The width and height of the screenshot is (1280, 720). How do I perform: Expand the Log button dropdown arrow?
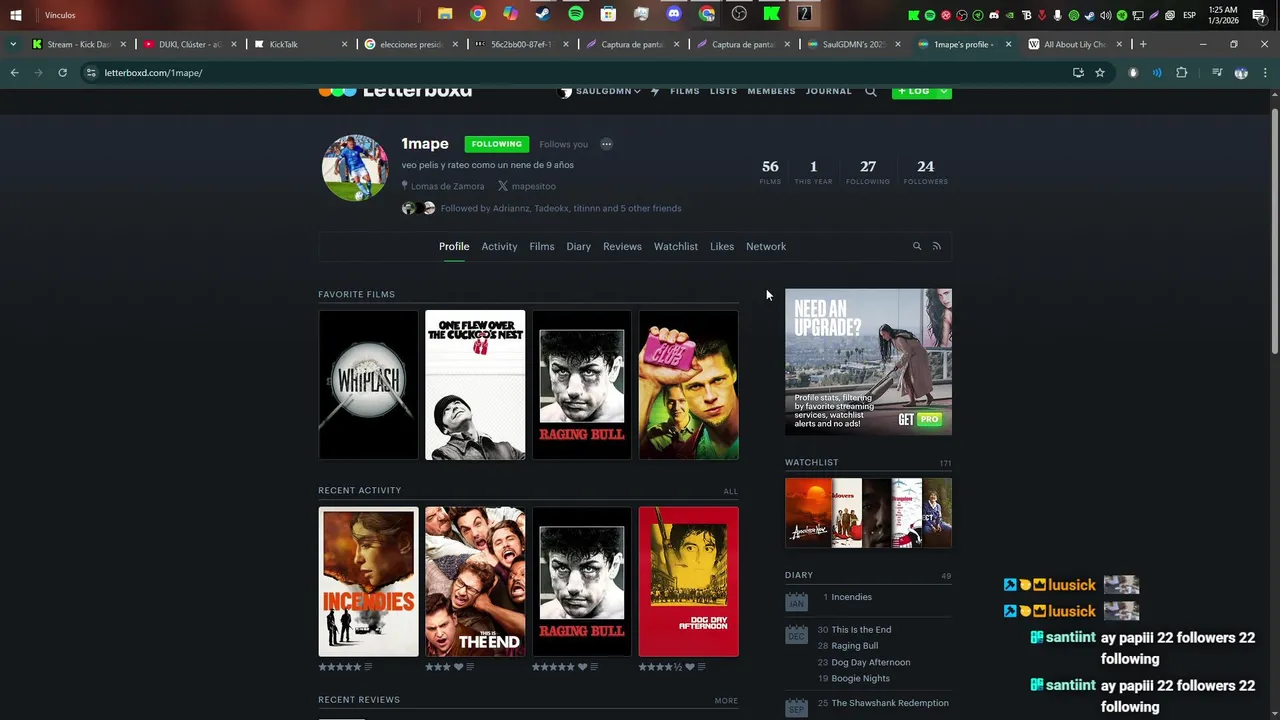pyautogui.click(x=943, y=91)
